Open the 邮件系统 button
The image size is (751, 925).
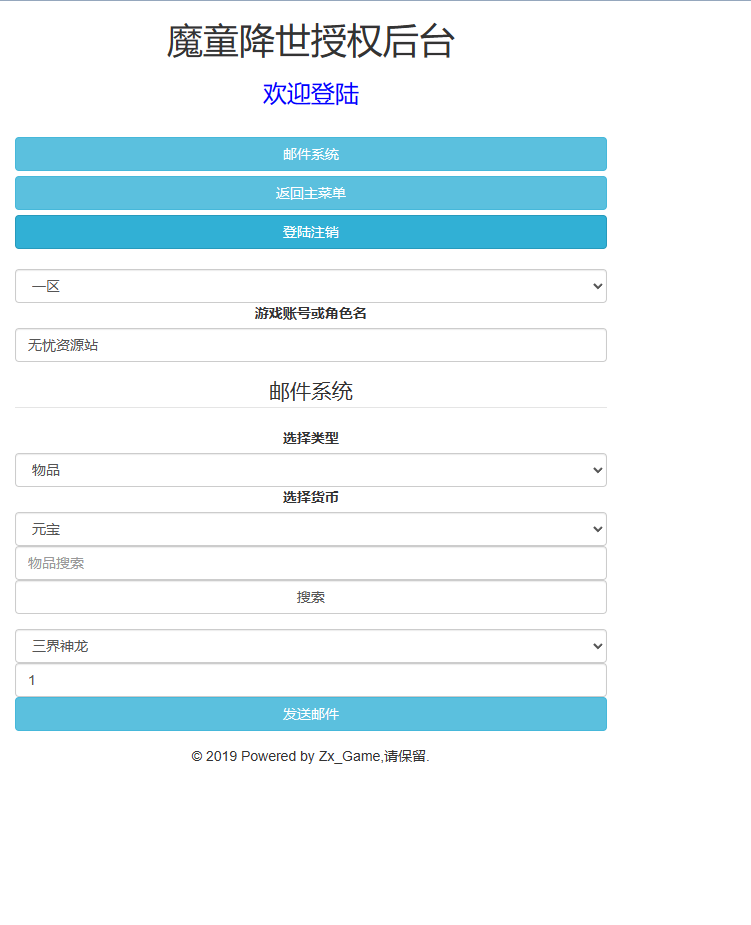click(x=311, y=154)
